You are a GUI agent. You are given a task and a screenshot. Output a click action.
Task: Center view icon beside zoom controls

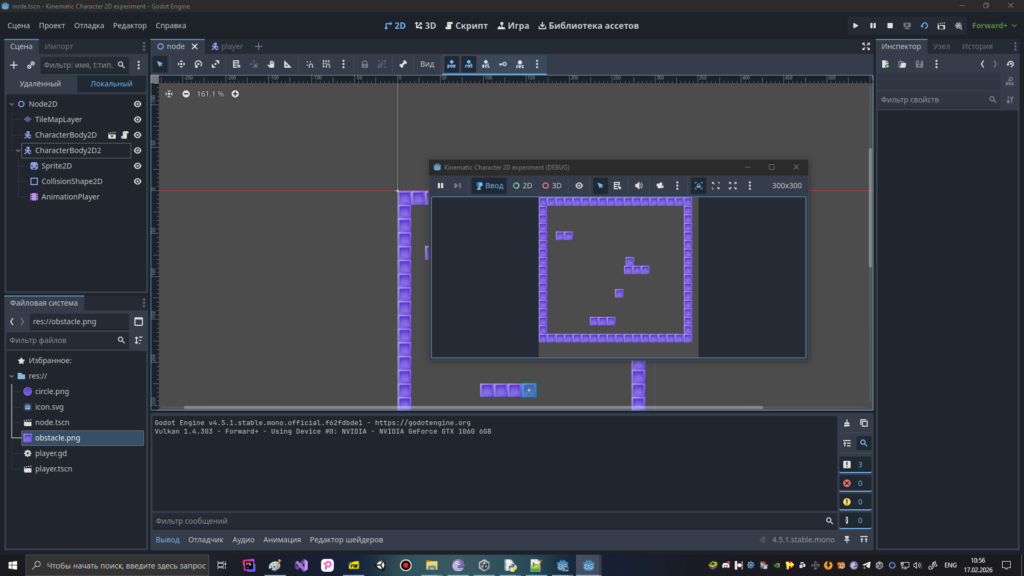169,94
